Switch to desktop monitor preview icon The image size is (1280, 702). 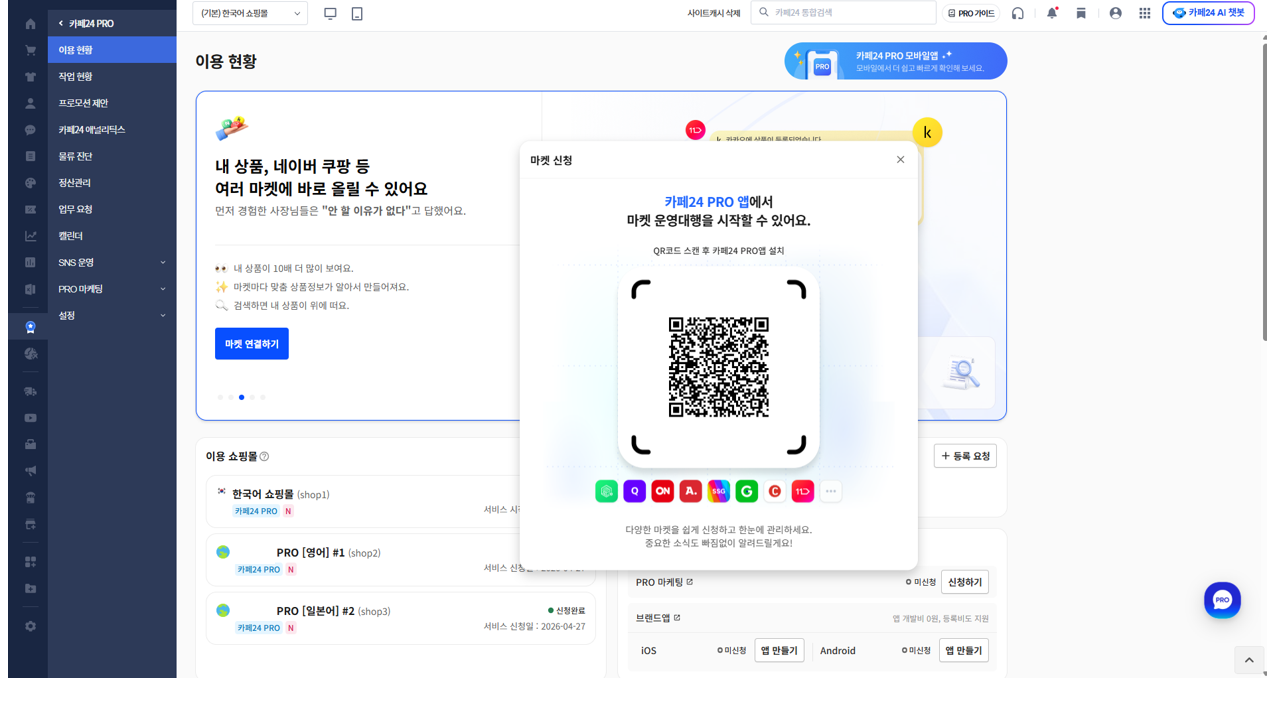point(330,13)
